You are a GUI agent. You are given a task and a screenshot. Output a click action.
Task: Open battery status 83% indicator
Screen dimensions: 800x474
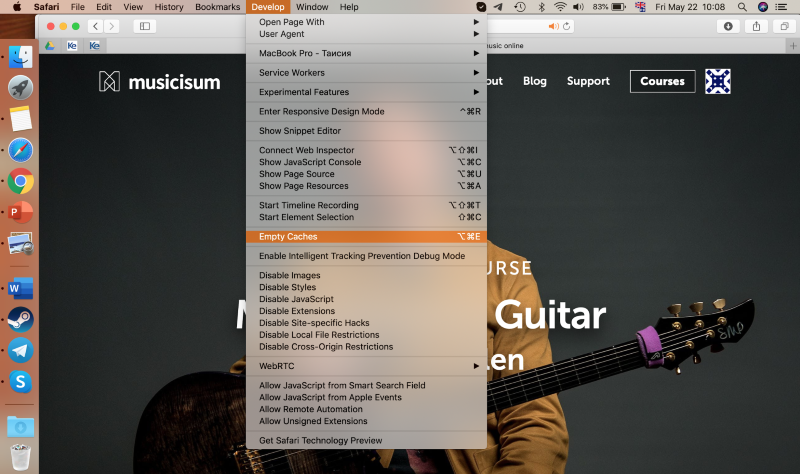[609, 7]
